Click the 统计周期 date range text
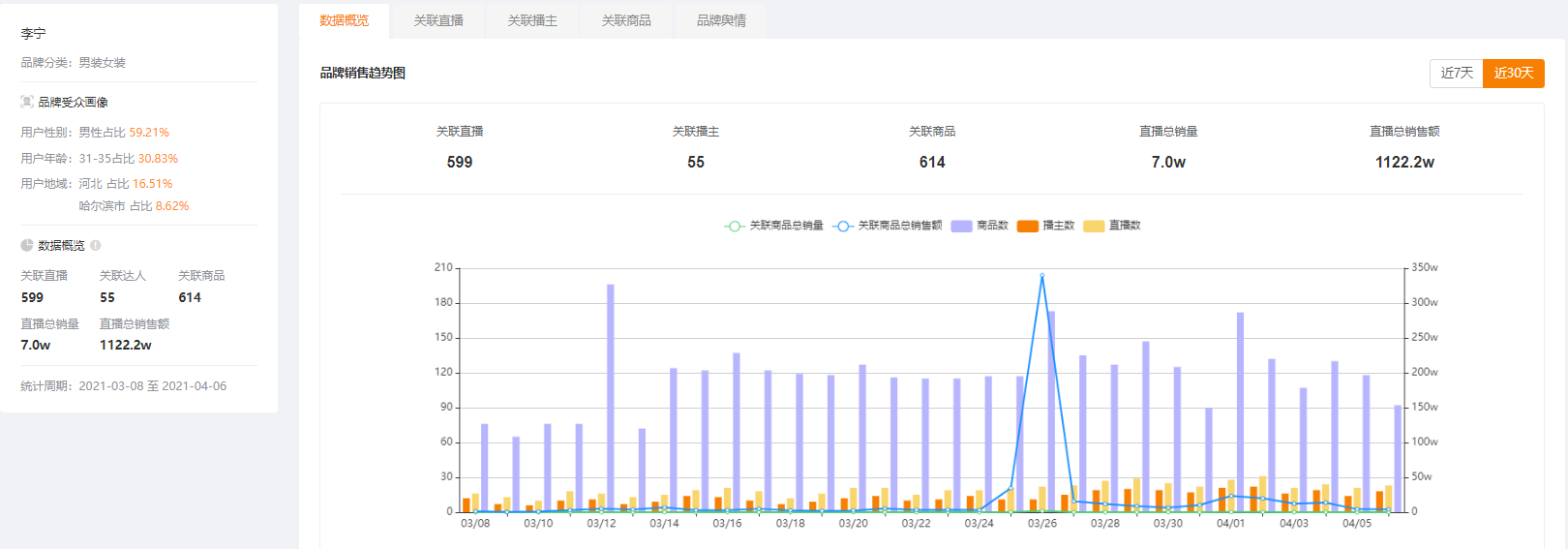Screen dimensions: 1568x549 point(124,386)
